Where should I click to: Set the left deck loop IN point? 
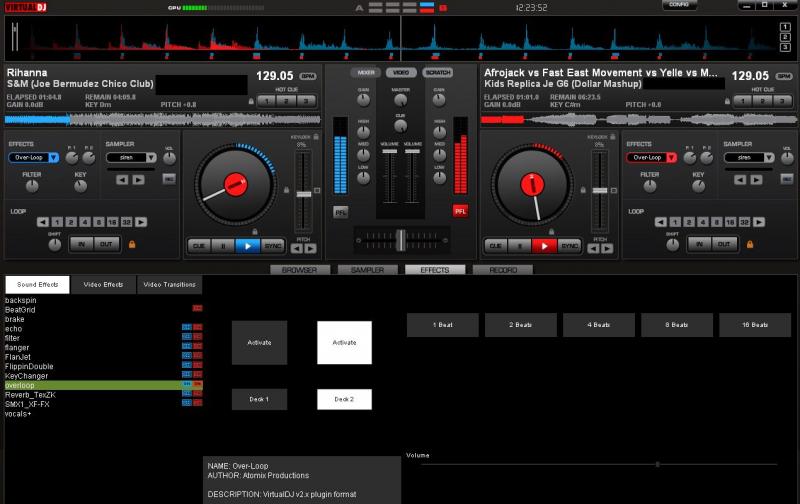[80, 244]
